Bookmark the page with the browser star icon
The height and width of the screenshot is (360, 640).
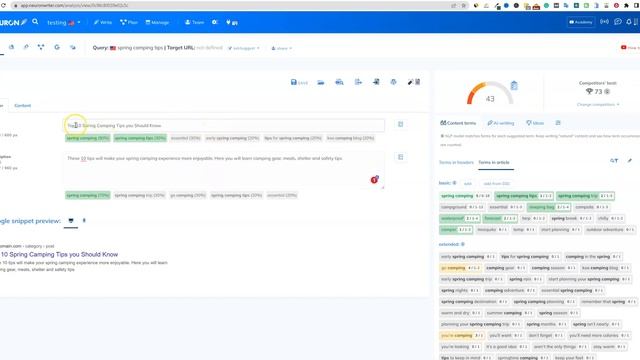pyautogui.click(x=464, y=6)
